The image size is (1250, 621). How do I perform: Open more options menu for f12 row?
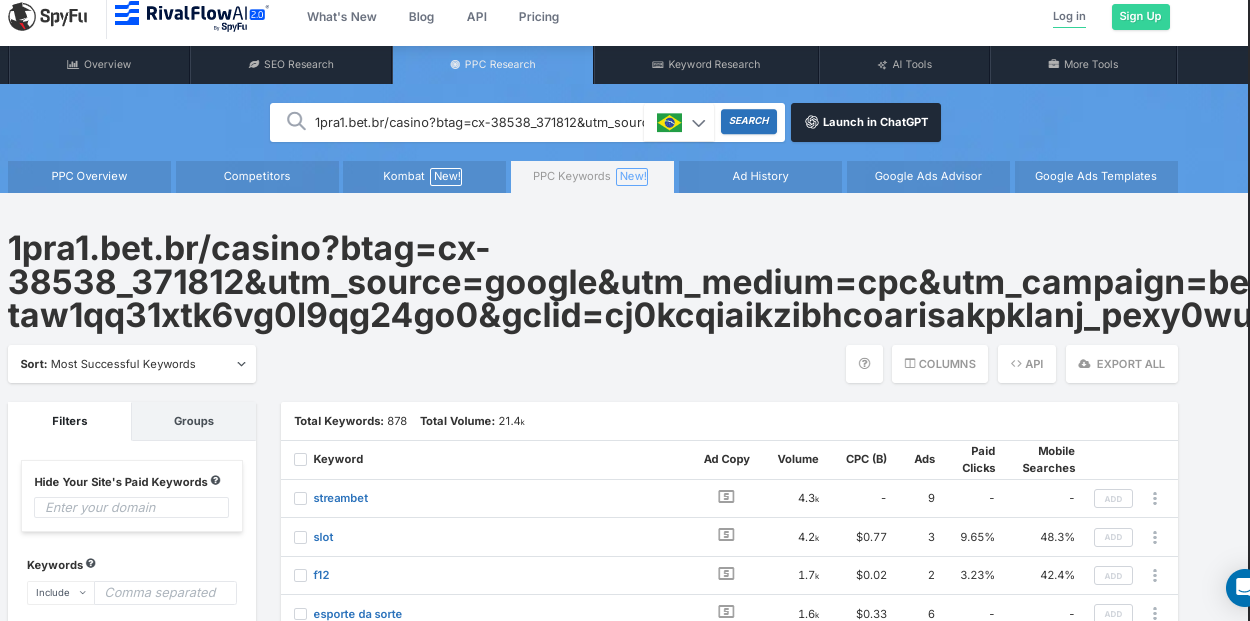pyautogui.click(x=1155, y=575)
